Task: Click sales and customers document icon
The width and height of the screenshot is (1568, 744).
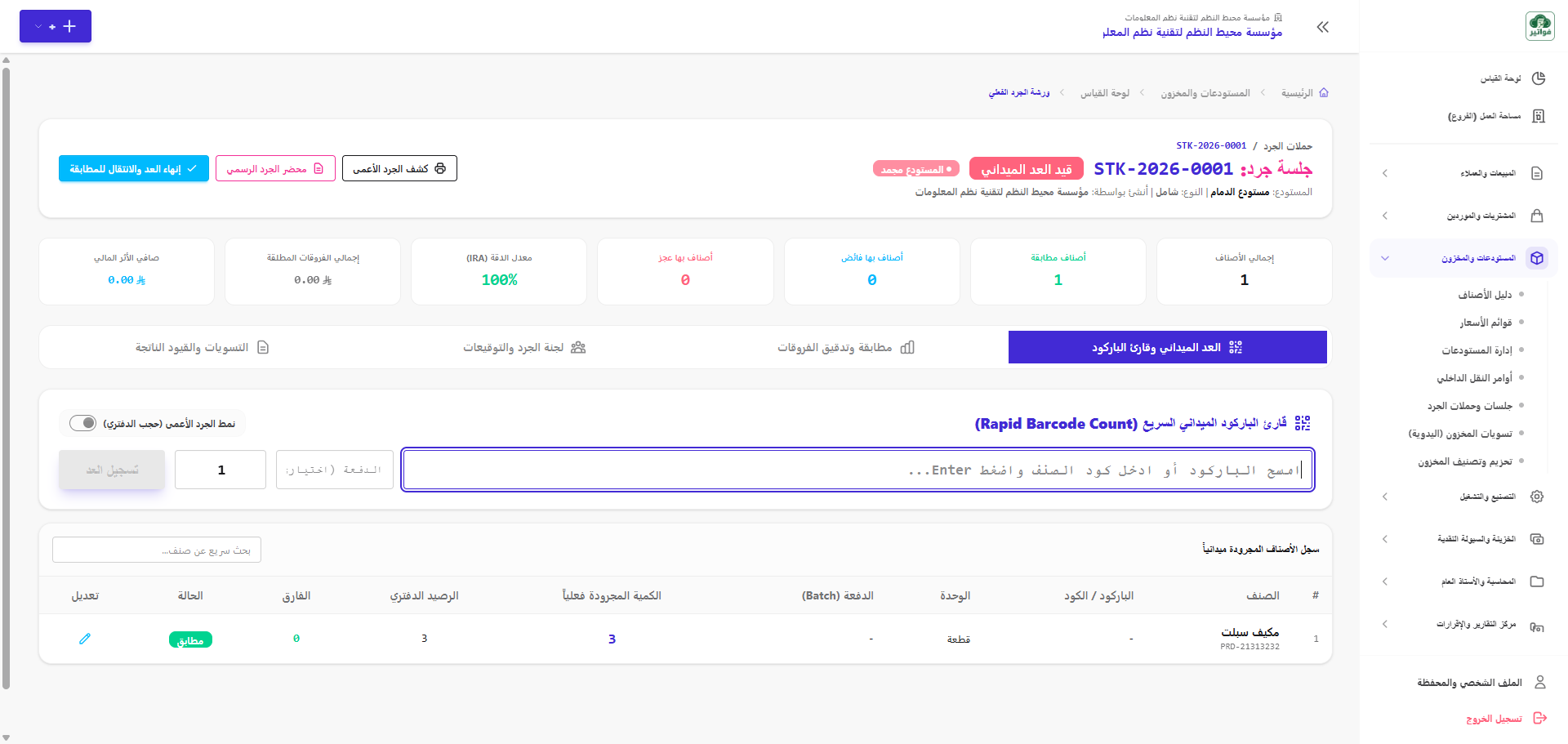Action: click(1537, 173)
